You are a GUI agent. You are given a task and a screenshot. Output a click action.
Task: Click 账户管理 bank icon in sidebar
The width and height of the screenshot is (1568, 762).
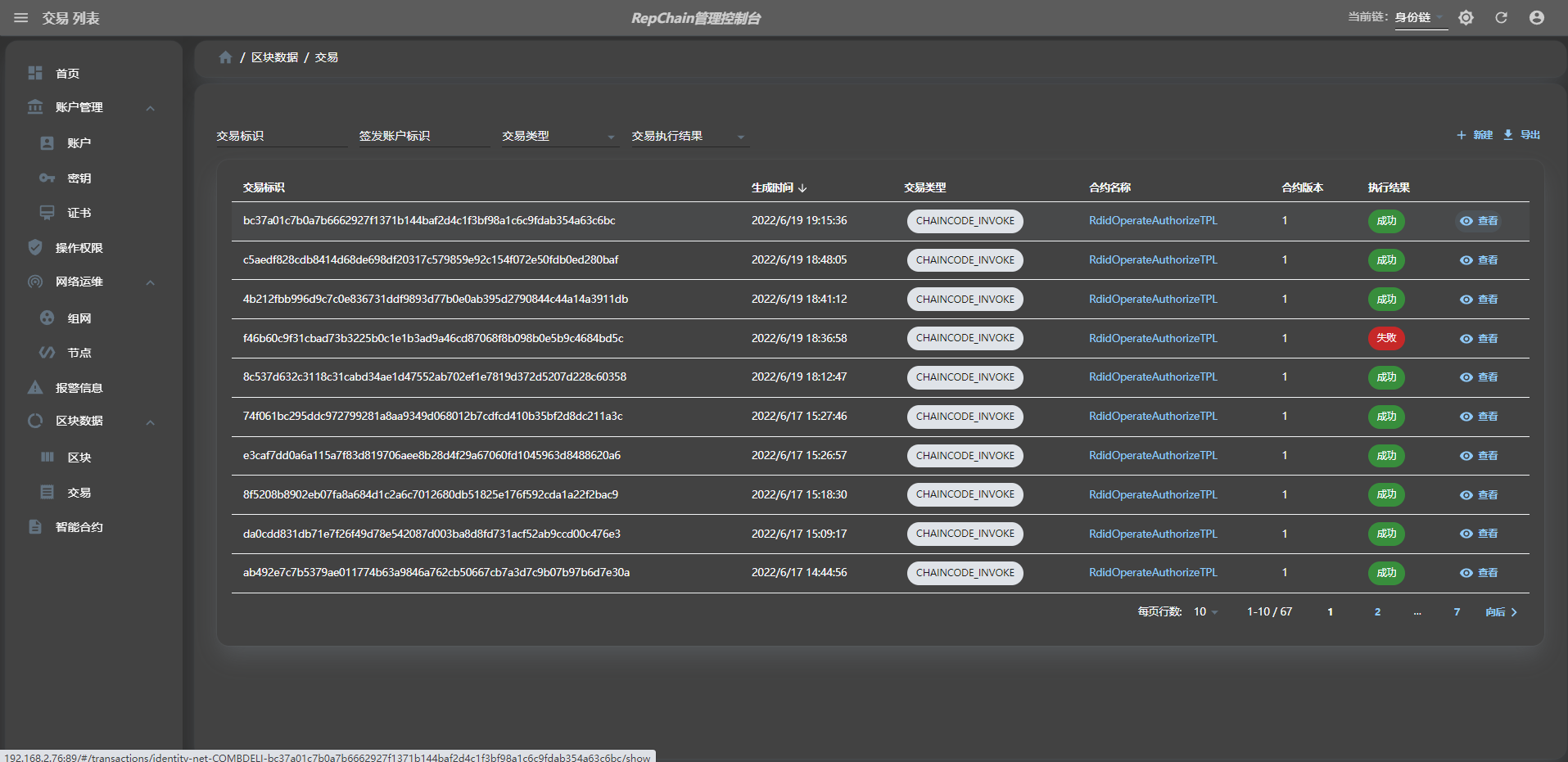[x=35, y=107]
